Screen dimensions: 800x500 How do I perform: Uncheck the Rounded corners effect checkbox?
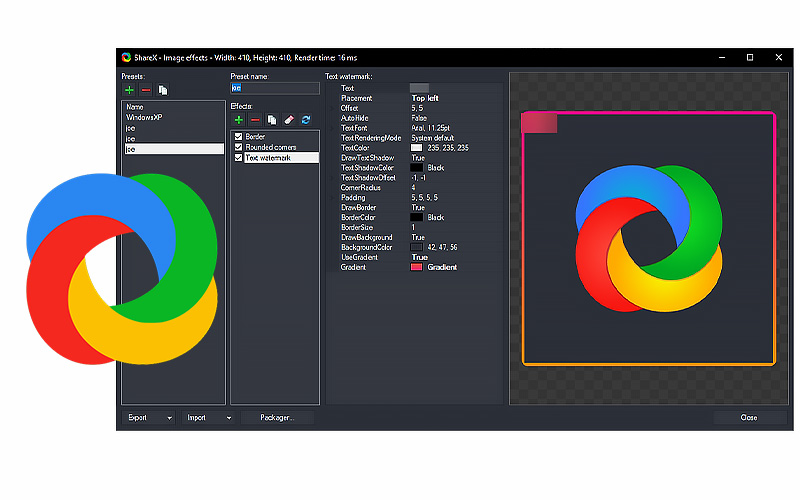(x=238, y=147)
